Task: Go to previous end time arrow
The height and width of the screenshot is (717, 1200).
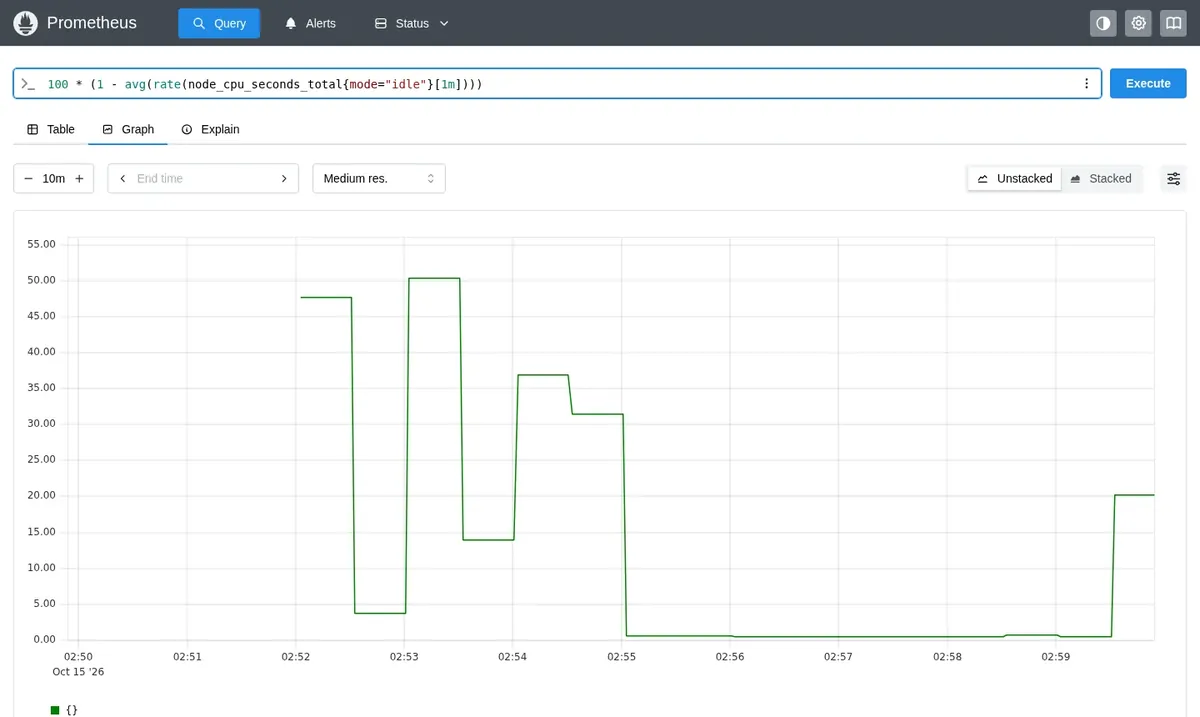Action: [123, 178]
